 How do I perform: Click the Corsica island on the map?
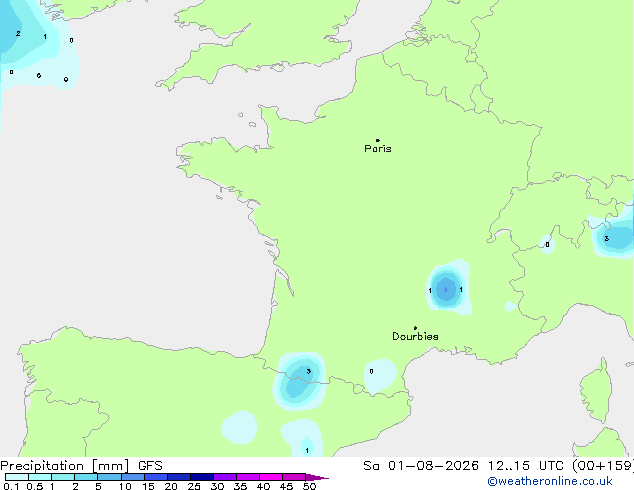tap(597, 389)
